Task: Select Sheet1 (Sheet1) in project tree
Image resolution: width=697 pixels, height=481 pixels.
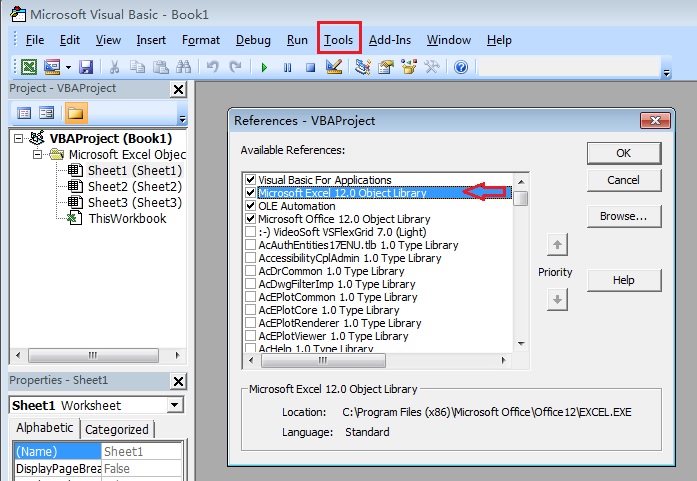Action: [x=135, y=171]
